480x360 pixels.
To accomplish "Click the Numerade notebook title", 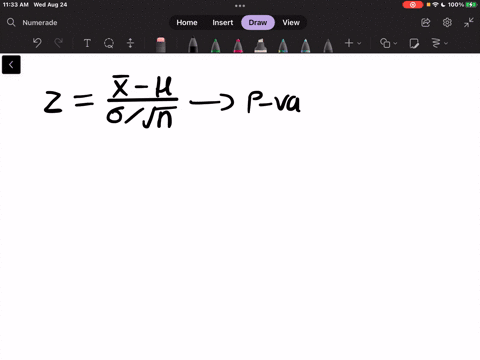I will point(40,23).
